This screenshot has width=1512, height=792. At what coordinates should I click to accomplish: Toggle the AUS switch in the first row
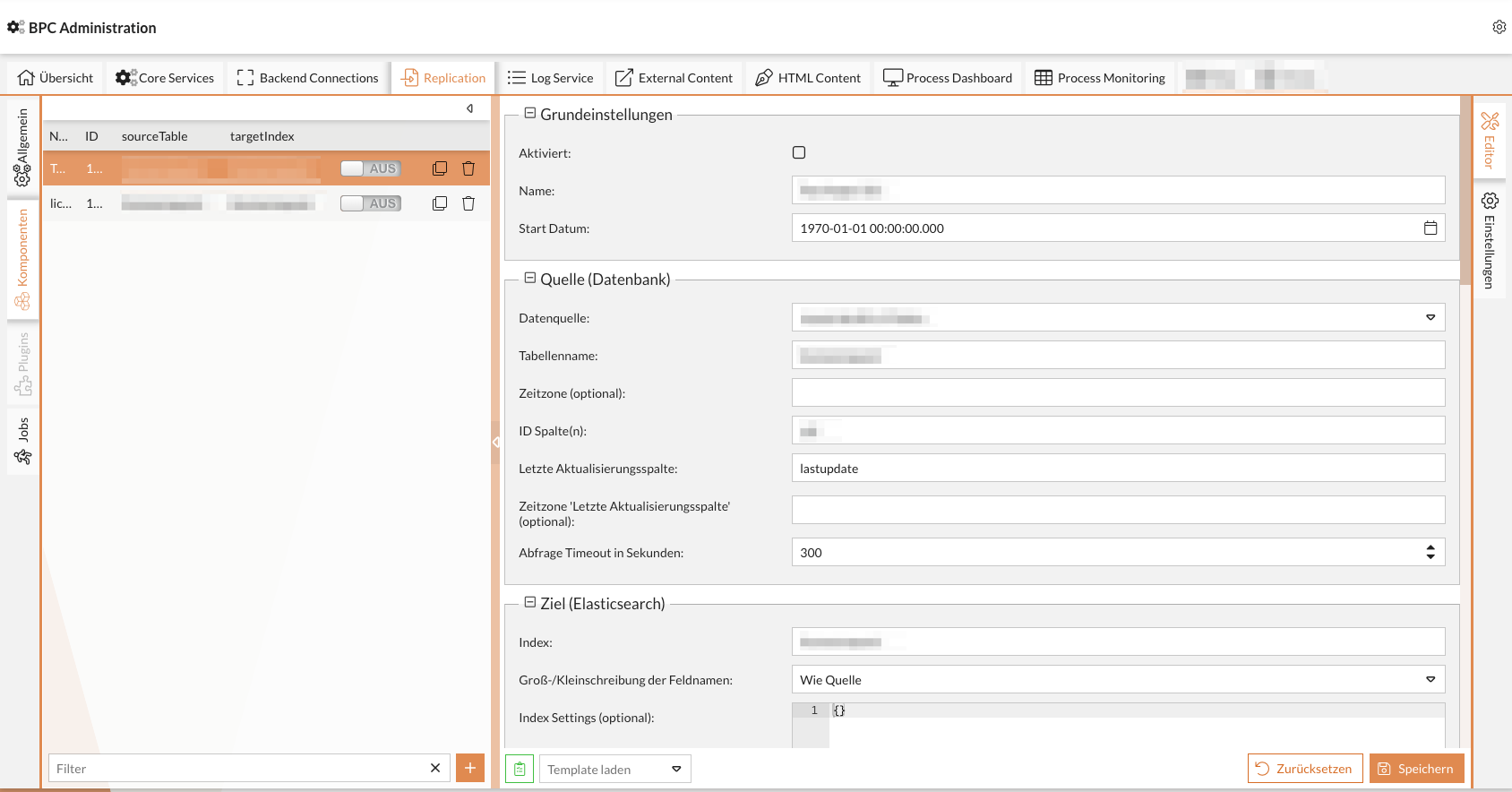[x=371, y=168]
